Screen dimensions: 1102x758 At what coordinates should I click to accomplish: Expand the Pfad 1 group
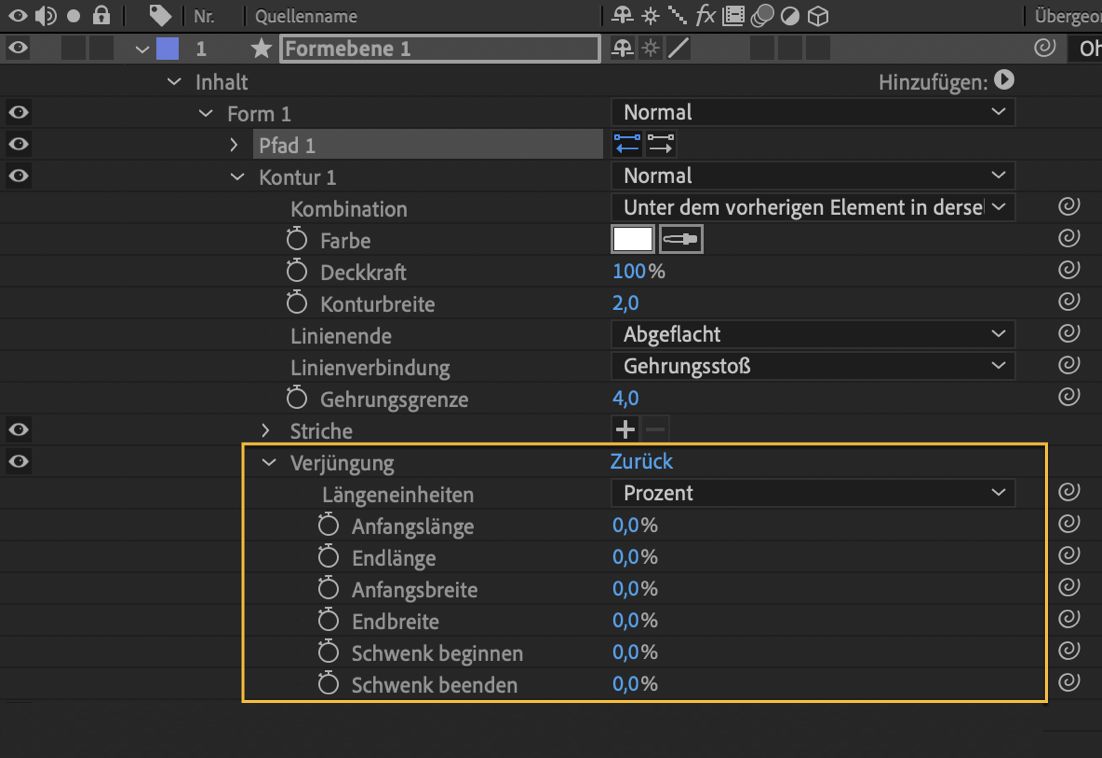[x=234, y=145]
